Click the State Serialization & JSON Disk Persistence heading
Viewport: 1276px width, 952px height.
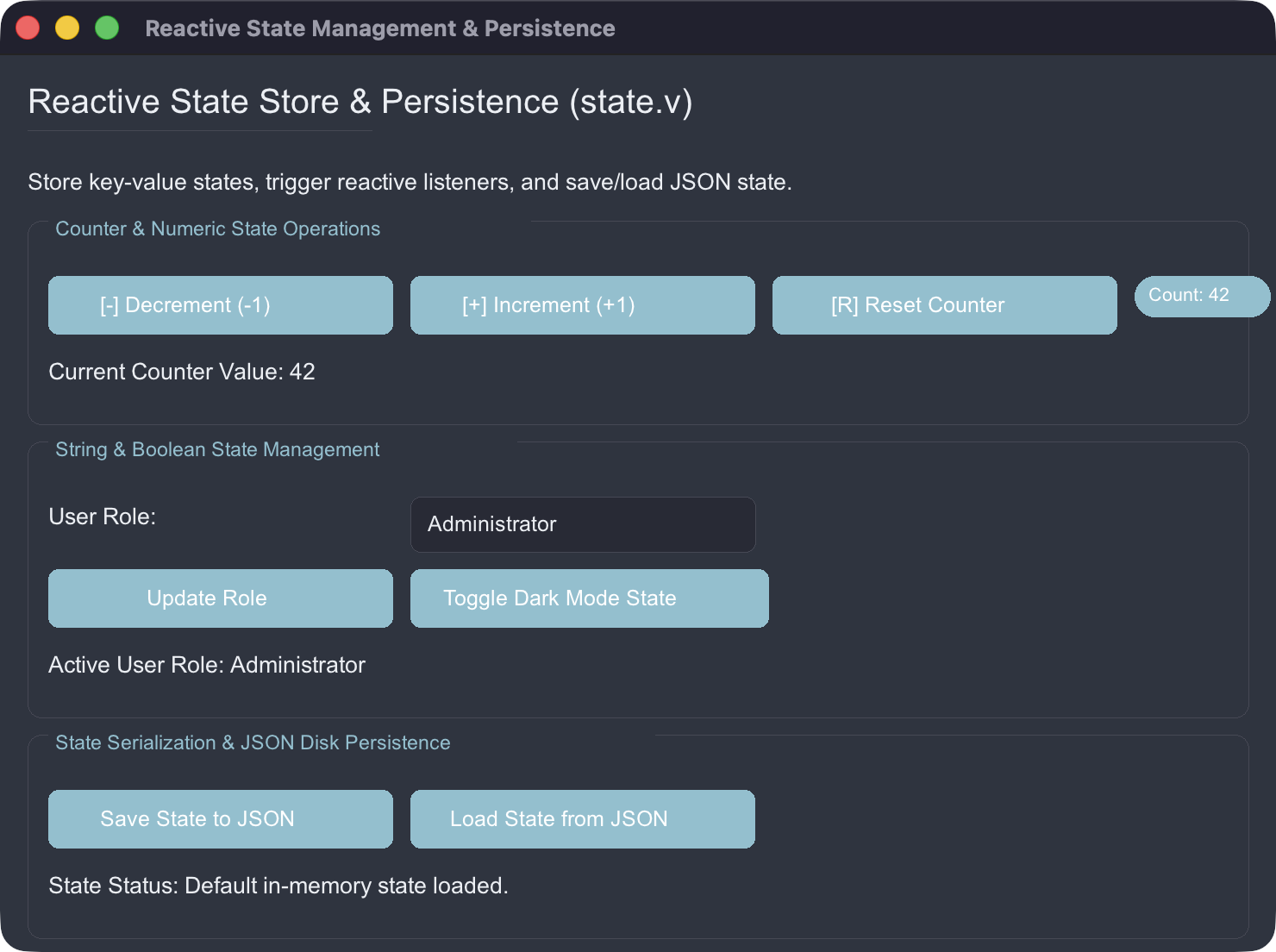(x=253, y=742)
